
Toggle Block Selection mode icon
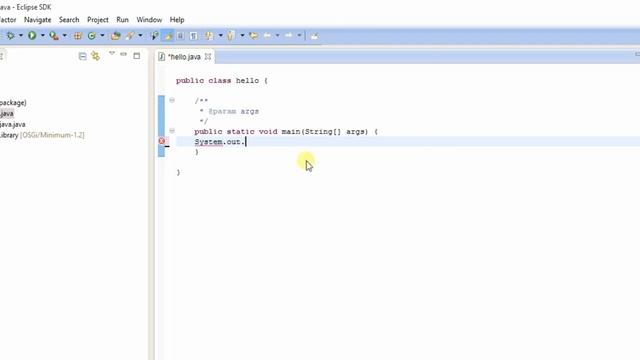pyautogui.click(x=180, y=36)
